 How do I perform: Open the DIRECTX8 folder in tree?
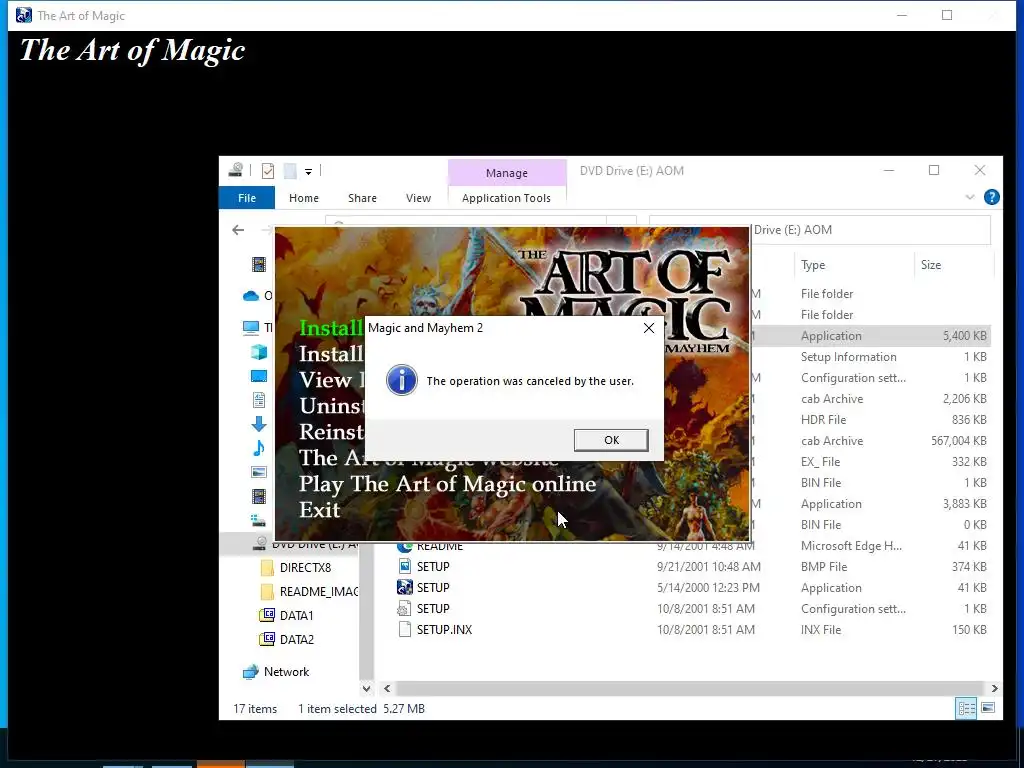tap(305, 568)
